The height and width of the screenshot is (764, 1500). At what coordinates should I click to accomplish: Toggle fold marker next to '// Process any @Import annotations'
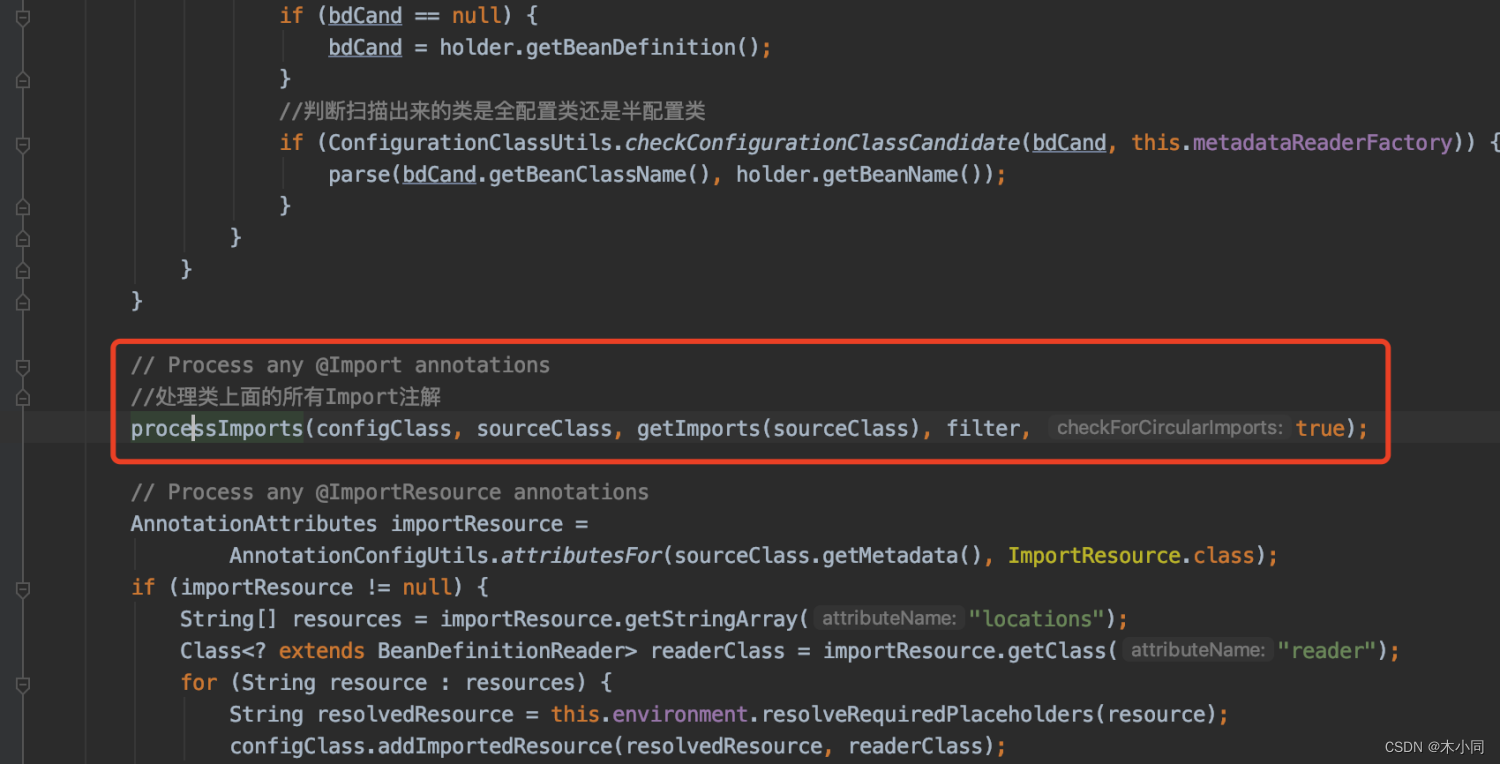22,366
